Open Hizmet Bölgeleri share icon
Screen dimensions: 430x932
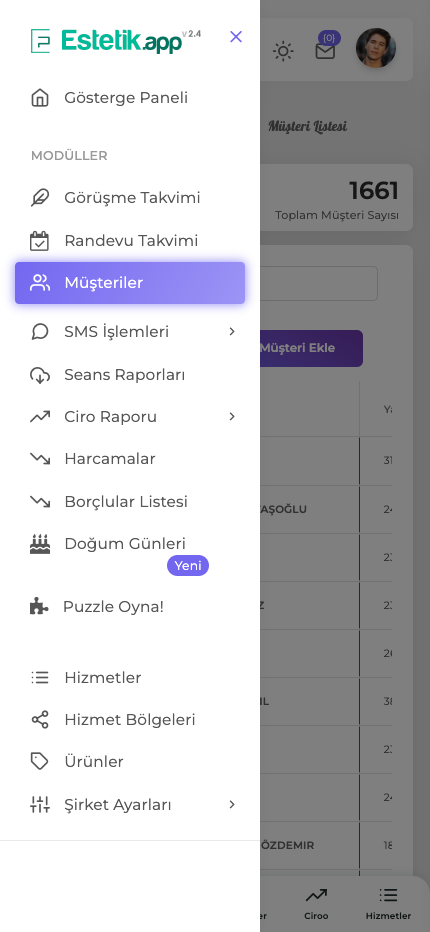tap(40, 720)
